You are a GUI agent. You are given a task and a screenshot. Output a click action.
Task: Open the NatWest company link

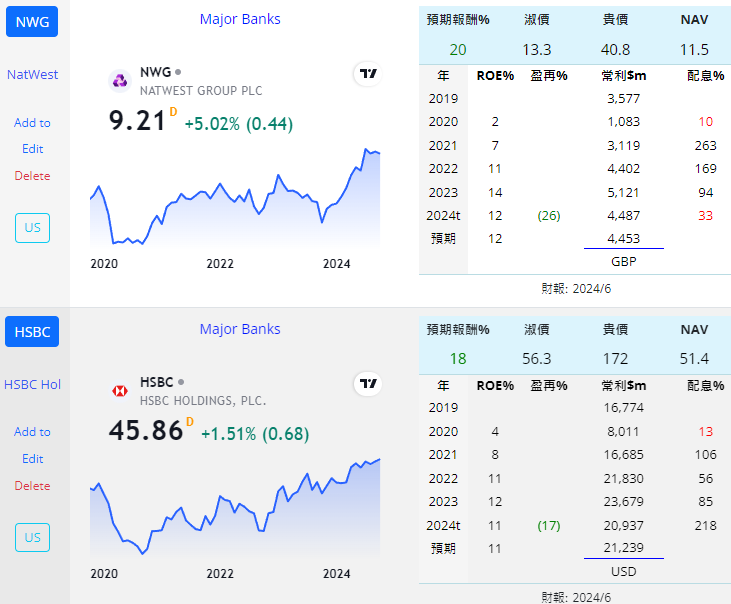click(x=32, y=75)
